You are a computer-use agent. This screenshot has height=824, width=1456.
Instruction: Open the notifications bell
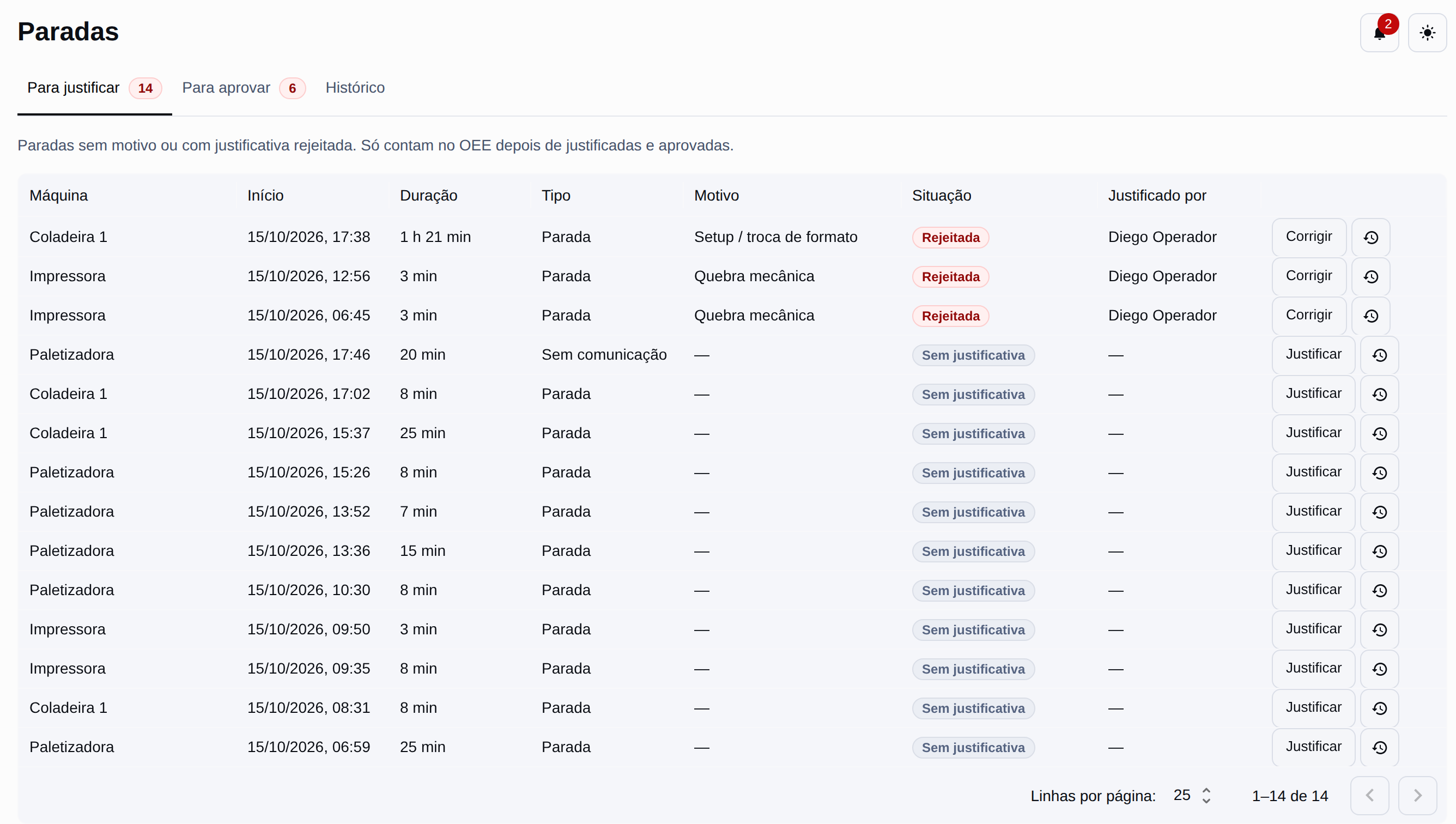[x=1379, y=33]
